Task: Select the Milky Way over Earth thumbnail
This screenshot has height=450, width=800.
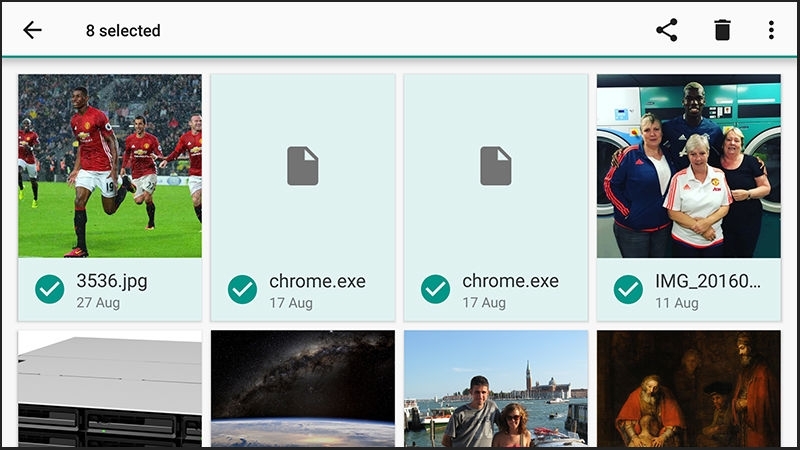Action: click(303, 389)
